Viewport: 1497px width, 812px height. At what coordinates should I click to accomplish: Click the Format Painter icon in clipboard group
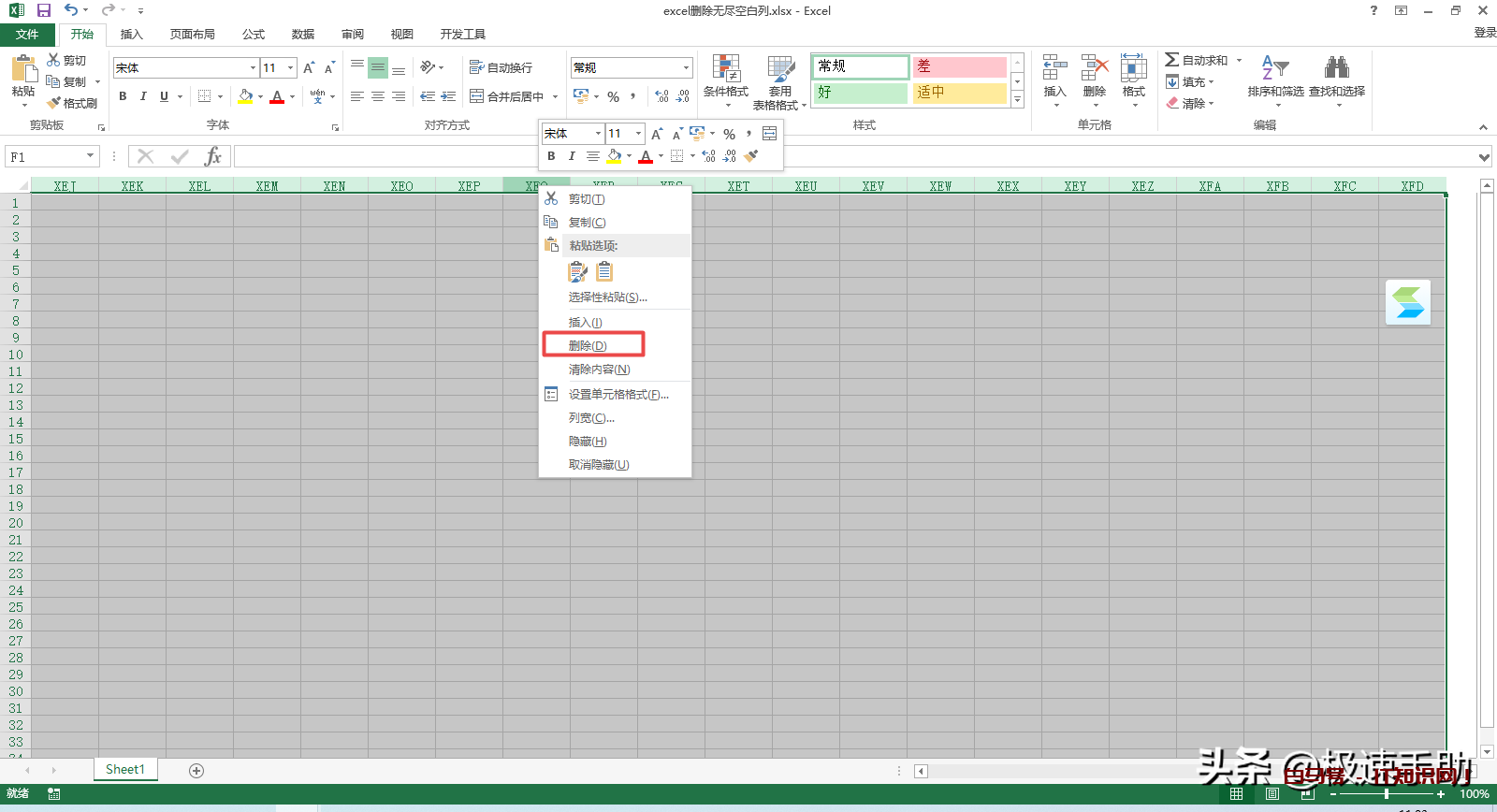point(55,103)
